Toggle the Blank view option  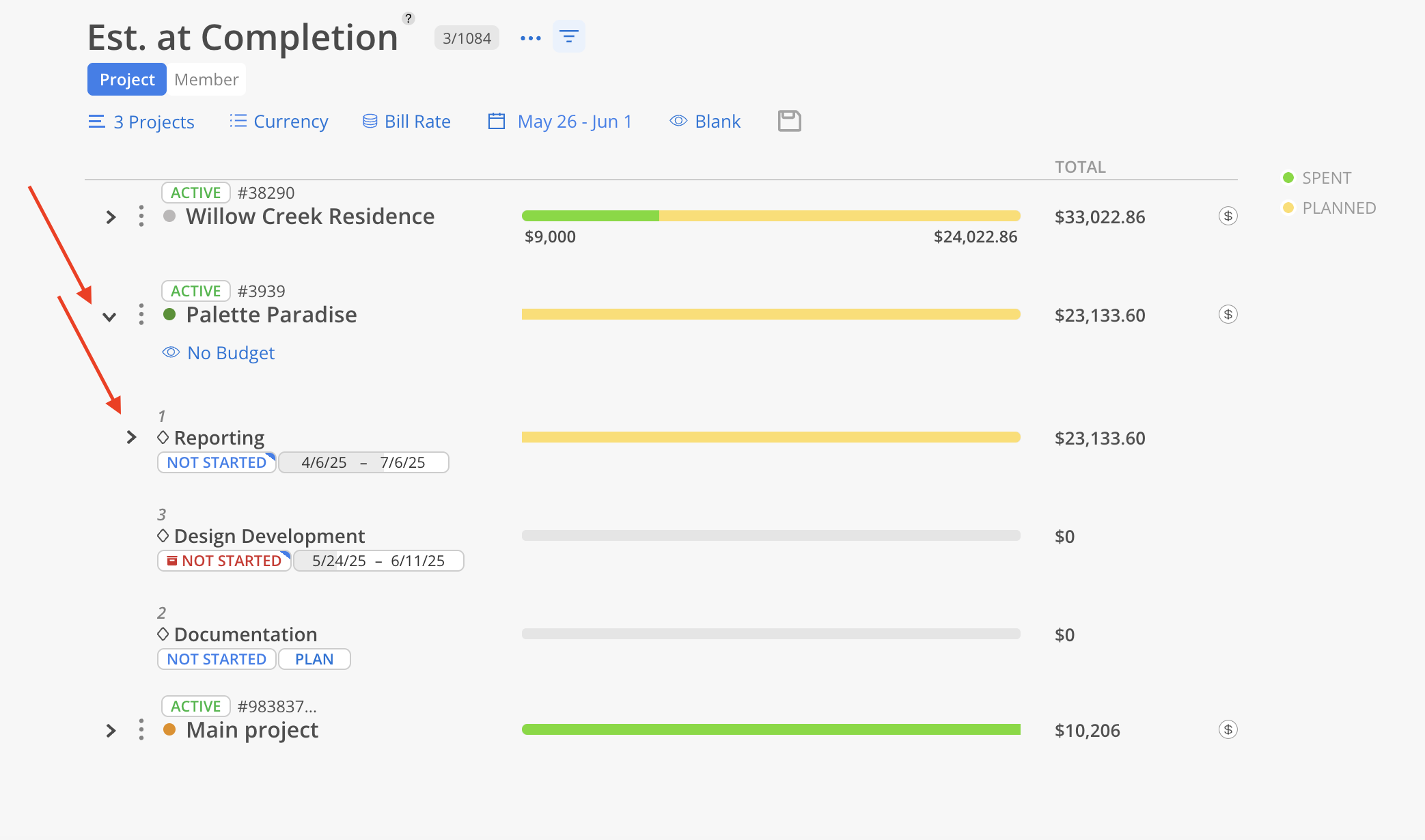[705, 121]
